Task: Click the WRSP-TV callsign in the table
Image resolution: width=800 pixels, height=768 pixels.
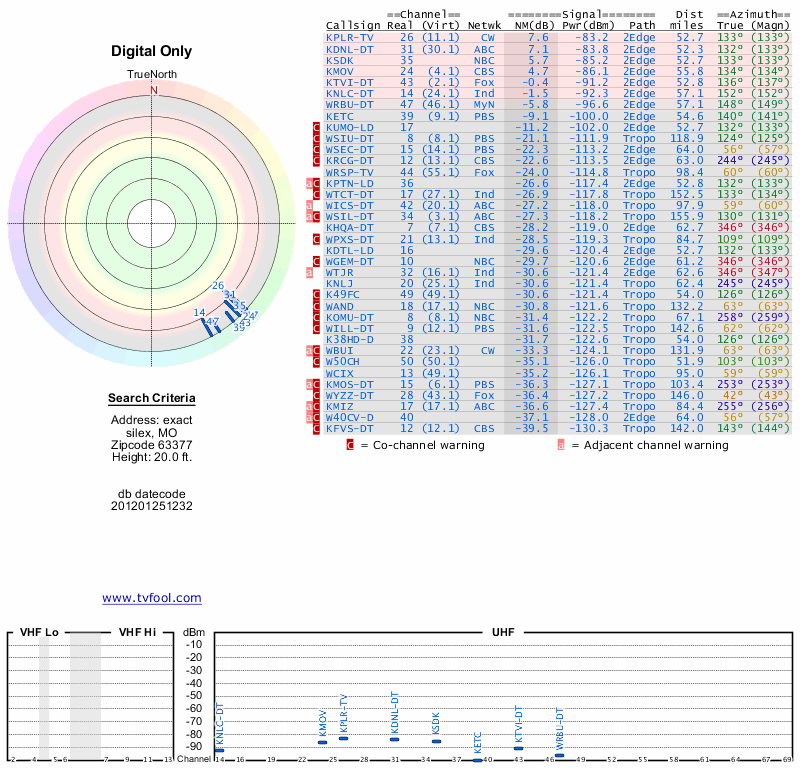Action: click(349, 172)
